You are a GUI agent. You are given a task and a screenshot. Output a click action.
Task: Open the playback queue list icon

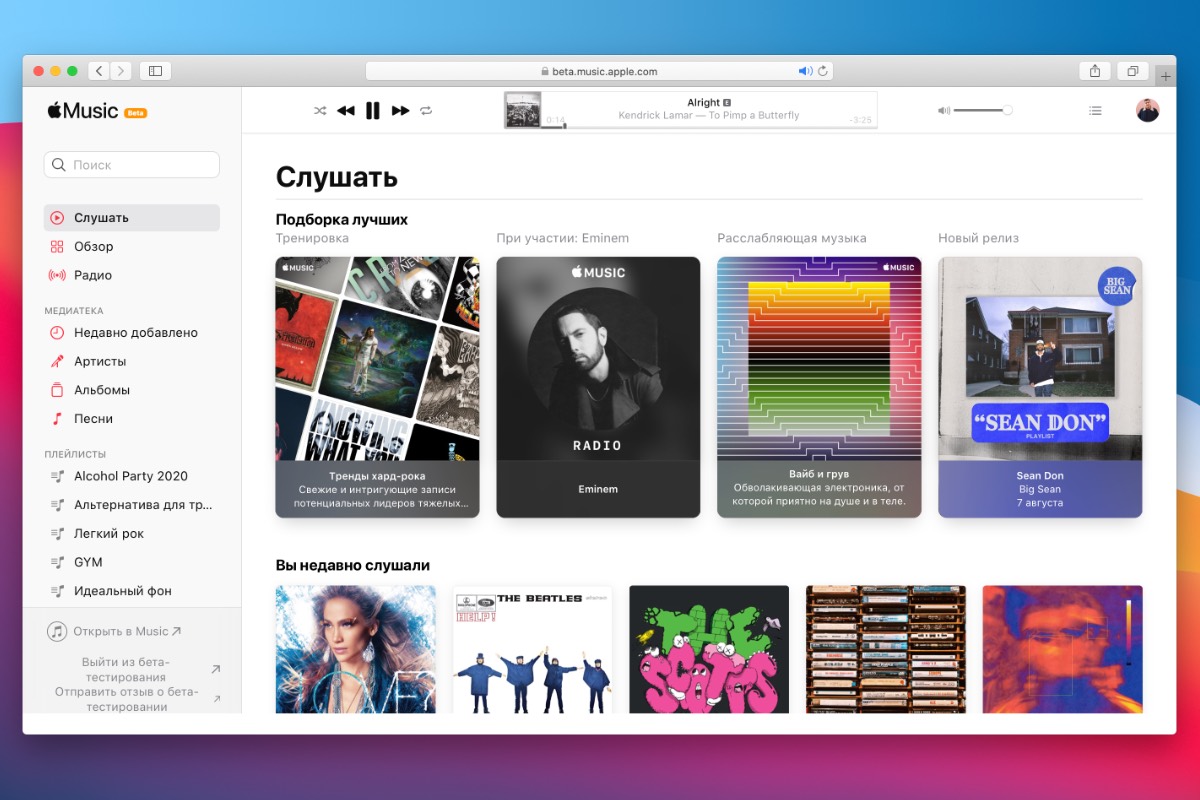(x=1095, y=110)
